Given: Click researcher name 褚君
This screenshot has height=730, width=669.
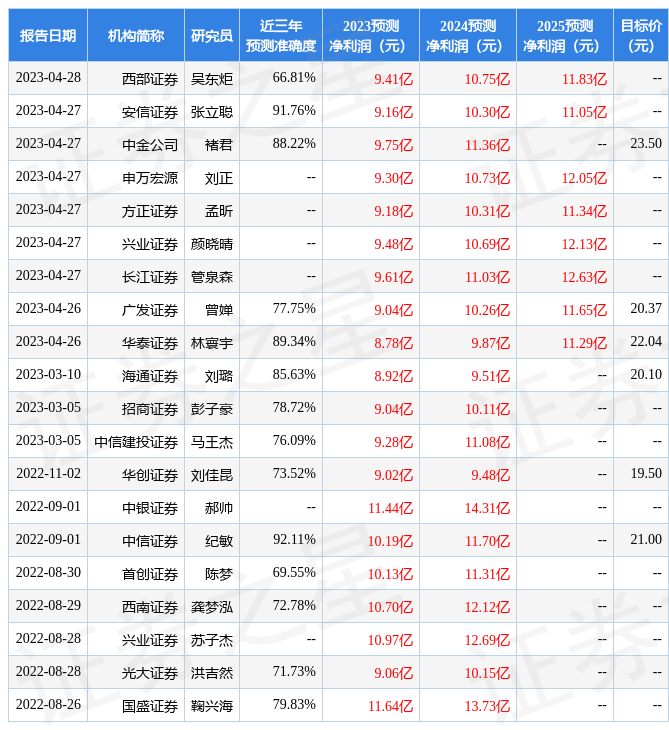Looking at the screenshot, I should pos(219,145).
